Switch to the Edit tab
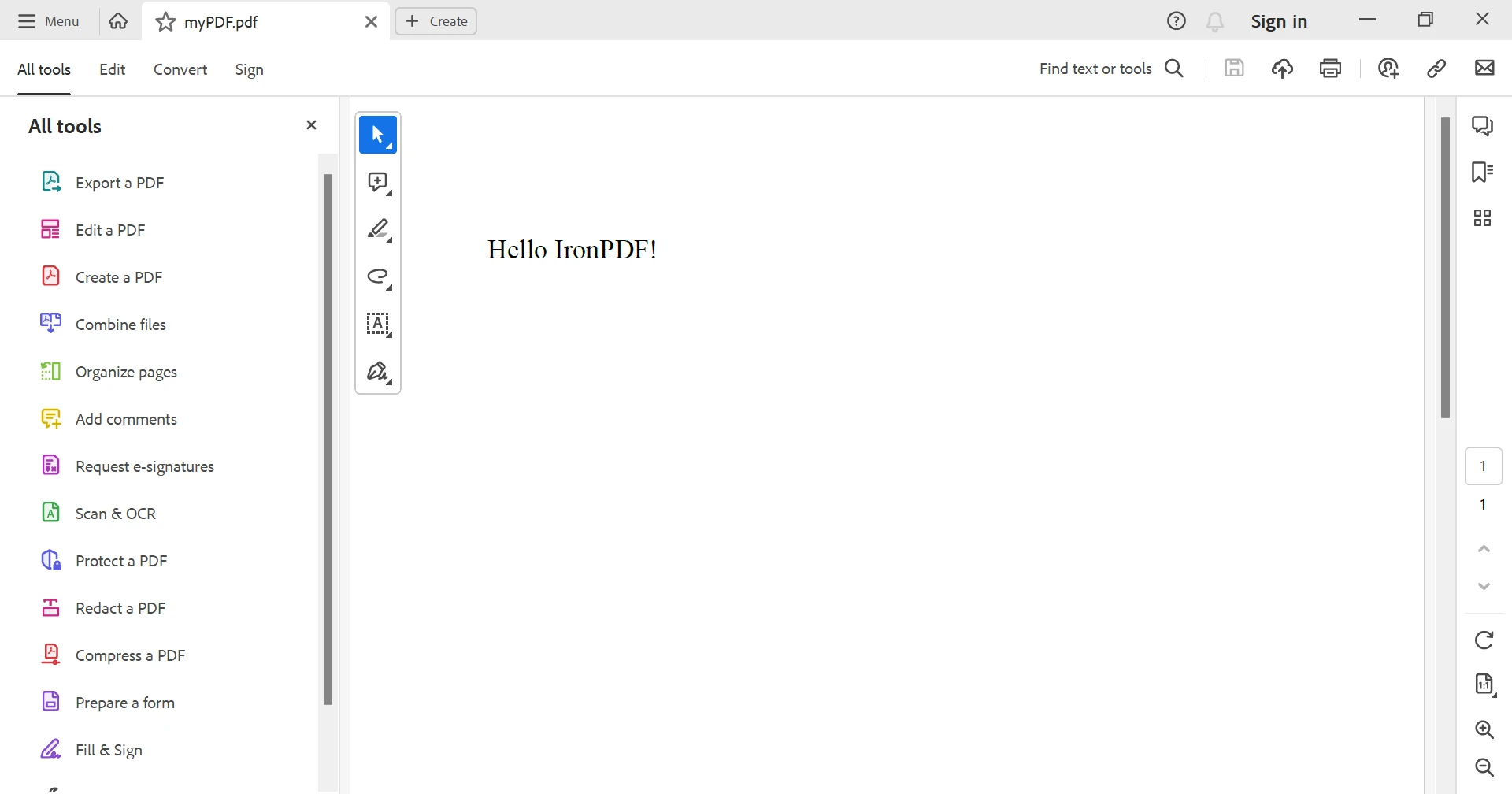 click(x=112, y=69)
